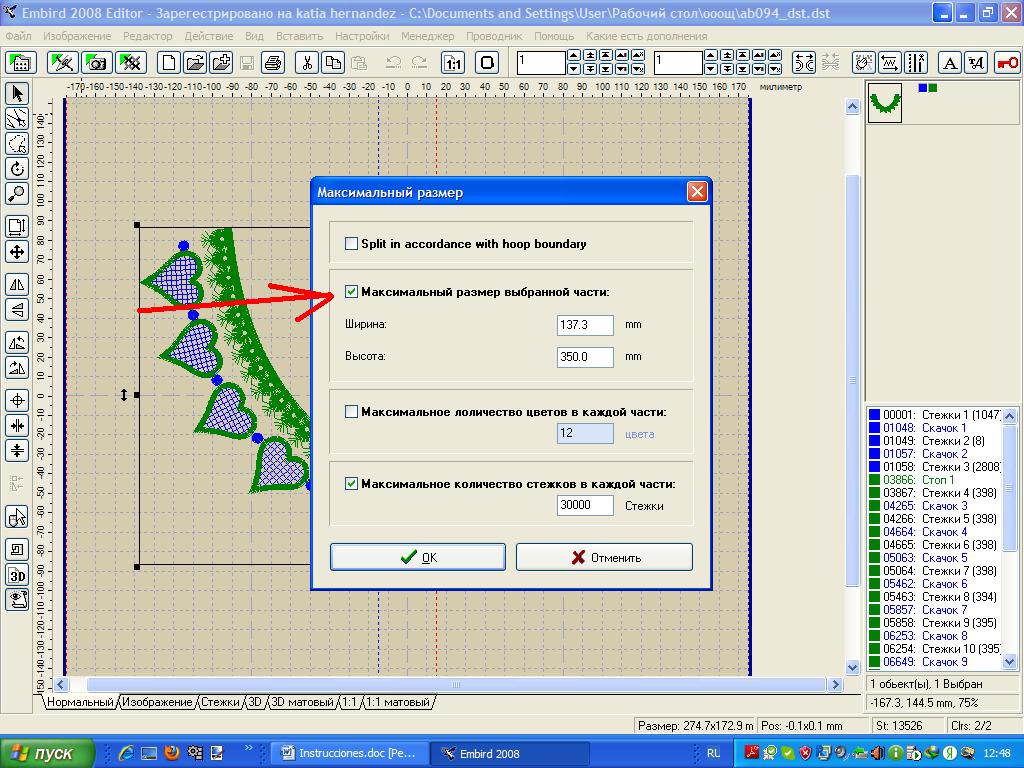Screen dimensions: 1024x768
Task: Click the new blank document icon
Action: click(x=169, y=63)
